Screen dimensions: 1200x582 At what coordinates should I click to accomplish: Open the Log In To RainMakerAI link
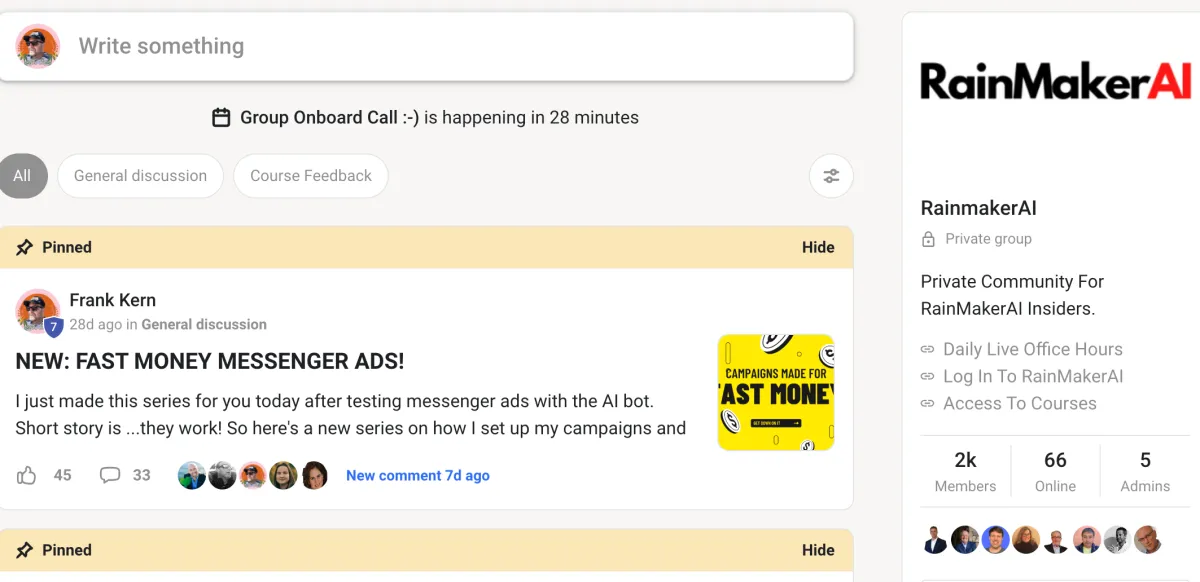(x=1032, y=377)
